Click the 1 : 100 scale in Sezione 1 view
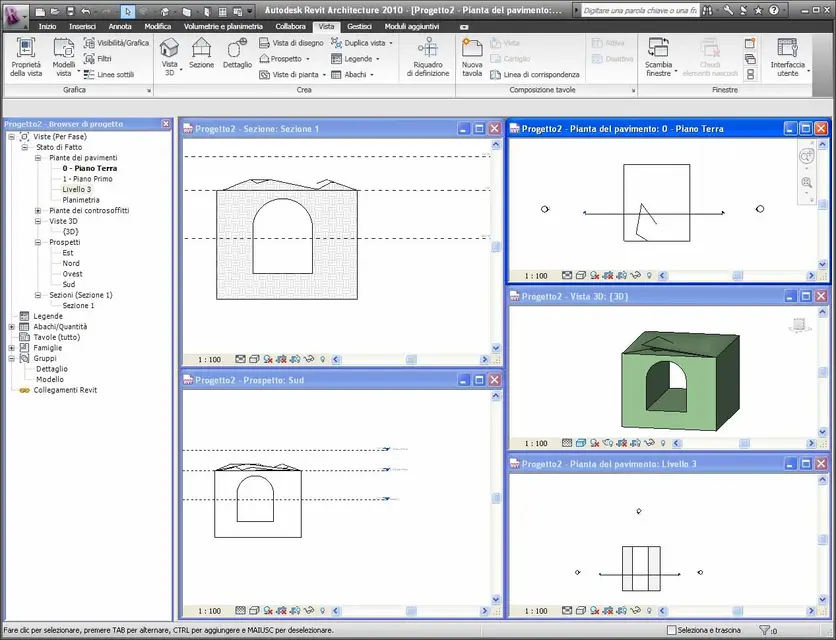This screenshot has height=640, width=836. (x=209, y=359)
